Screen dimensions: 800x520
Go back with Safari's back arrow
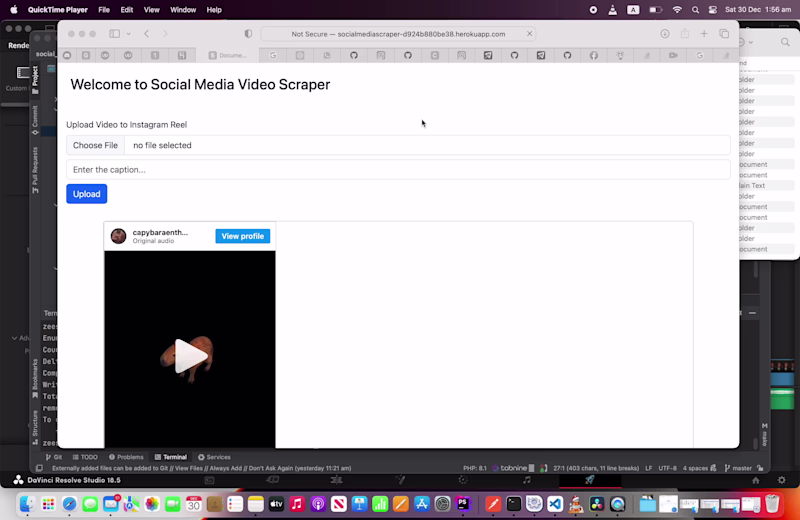tap(146, 34)
